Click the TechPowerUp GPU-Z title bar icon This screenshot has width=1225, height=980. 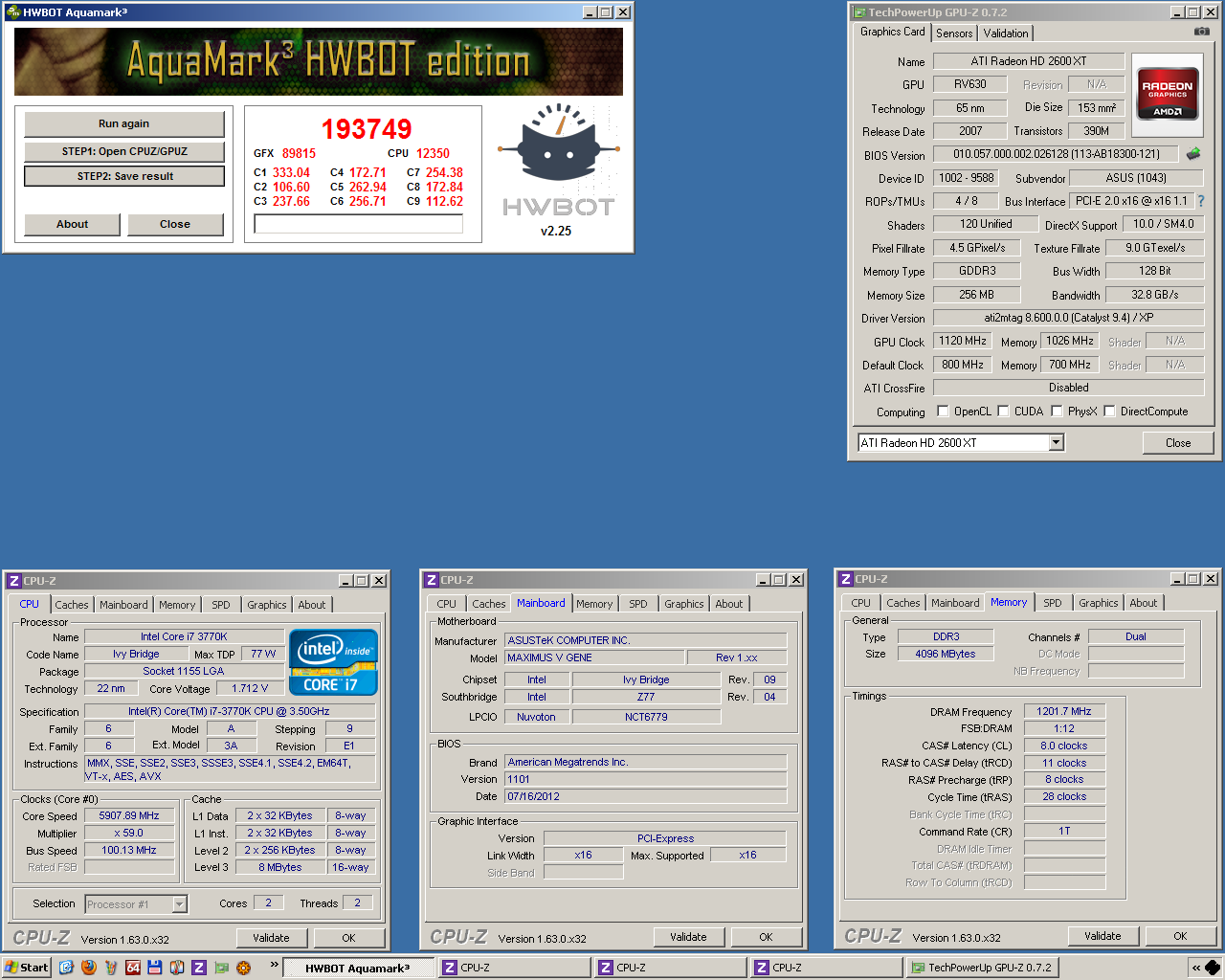pyautogui.click(x=858, y=12)
